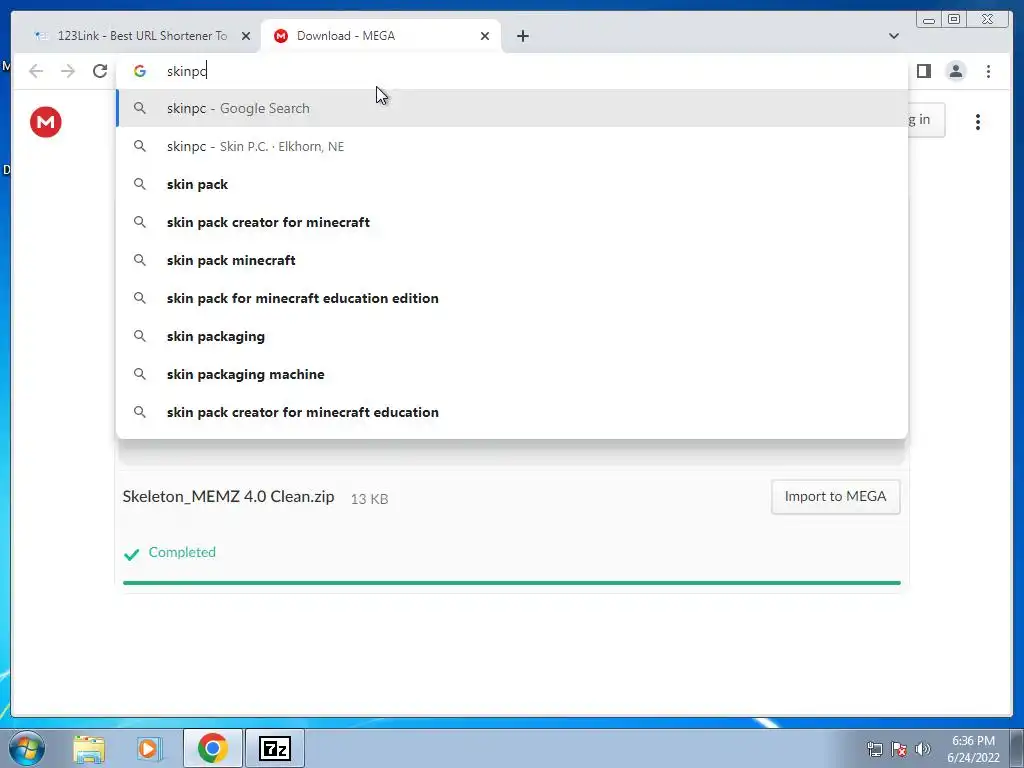This screenshot has height=768, width=1024.
Task: Open the Windows Start menu orb
Action: tap(27, 748)
